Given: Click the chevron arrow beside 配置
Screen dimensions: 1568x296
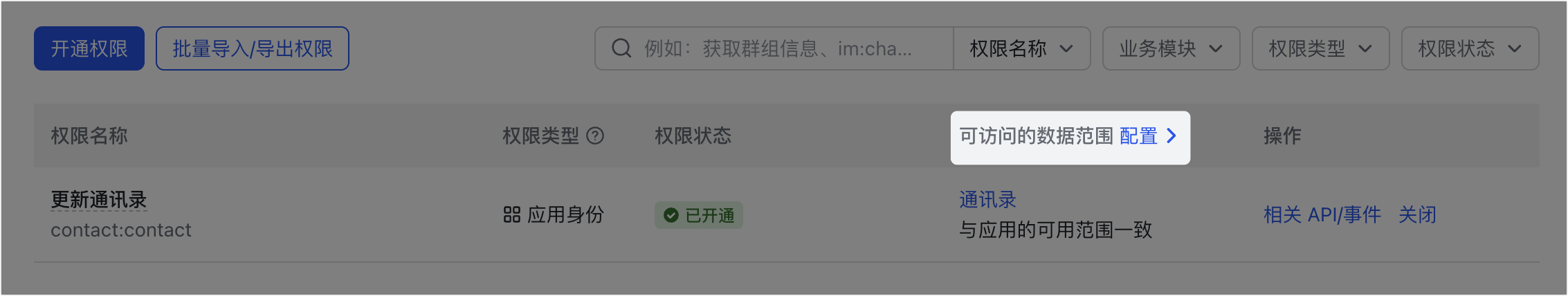Looking at the screenshot, I should point(1172,136).
